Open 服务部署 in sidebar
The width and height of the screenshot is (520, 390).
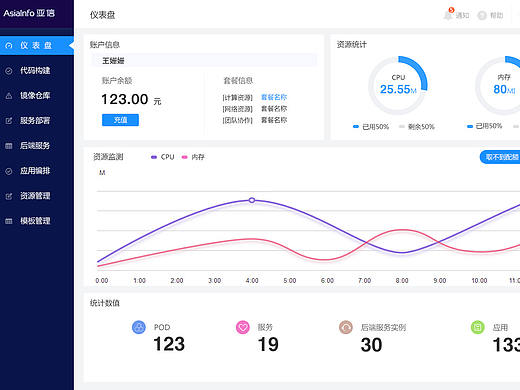click(x=35, y=121)
